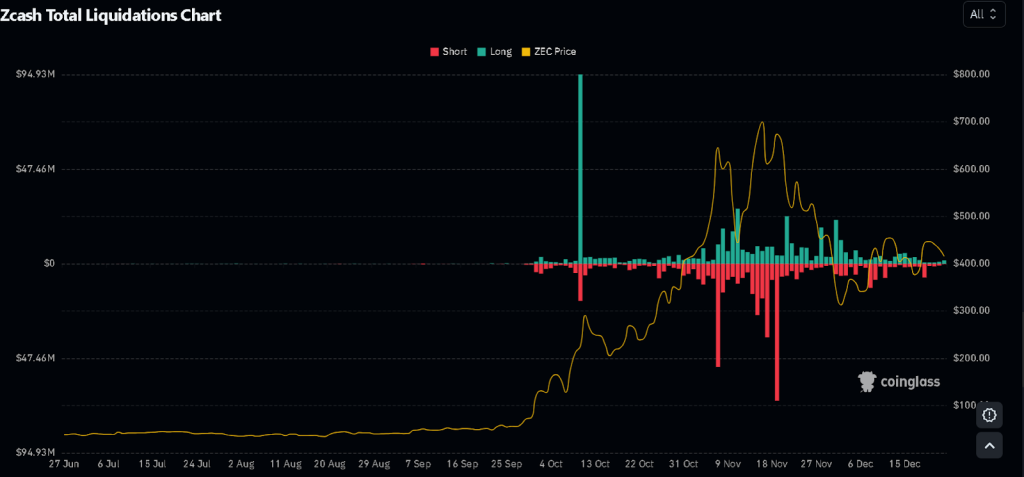The height and width of the screenshot is (477, 1024).
Task: Click the $200.00 price axis label
Action: tap(972, 358)
